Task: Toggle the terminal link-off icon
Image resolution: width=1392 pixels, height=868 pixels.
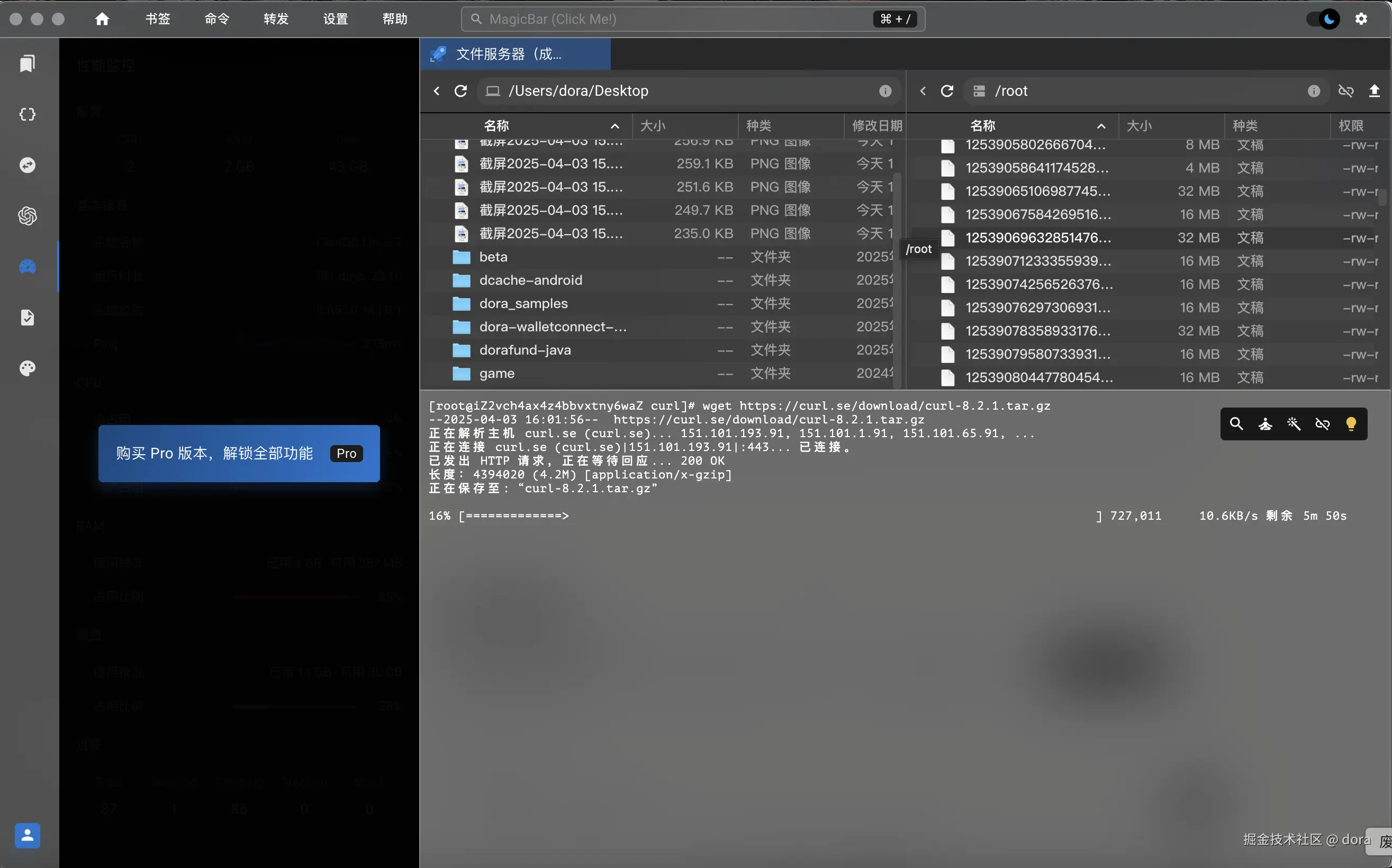Action: pos(1322,423)
